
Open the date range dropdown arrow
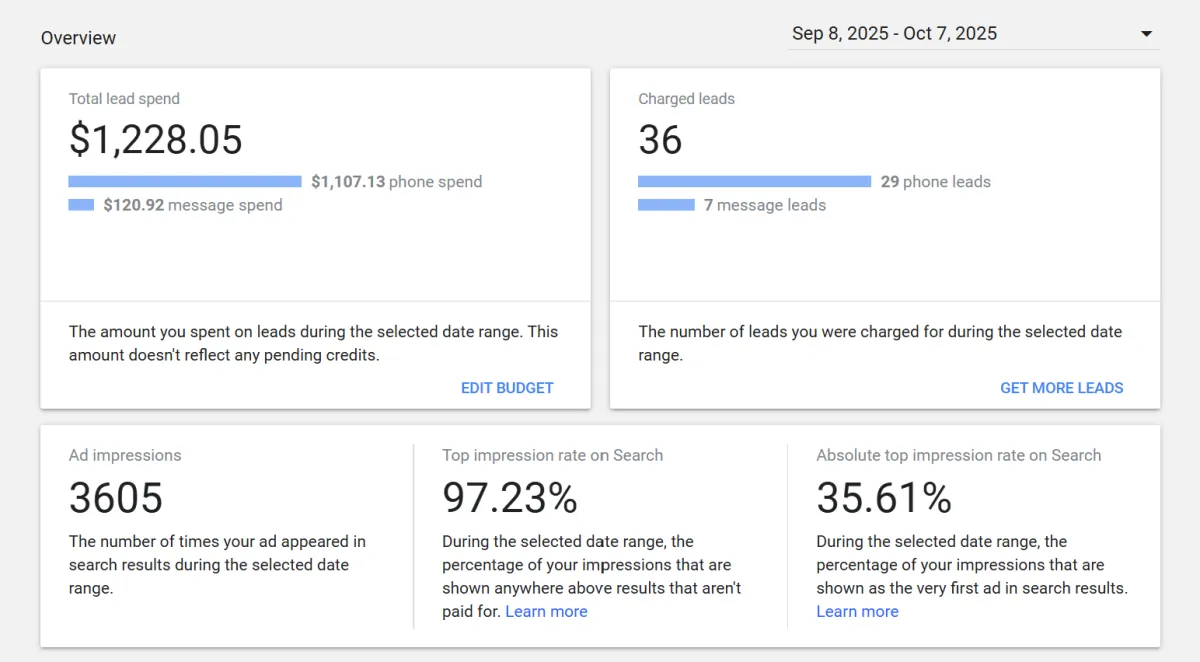point(1146,34)
